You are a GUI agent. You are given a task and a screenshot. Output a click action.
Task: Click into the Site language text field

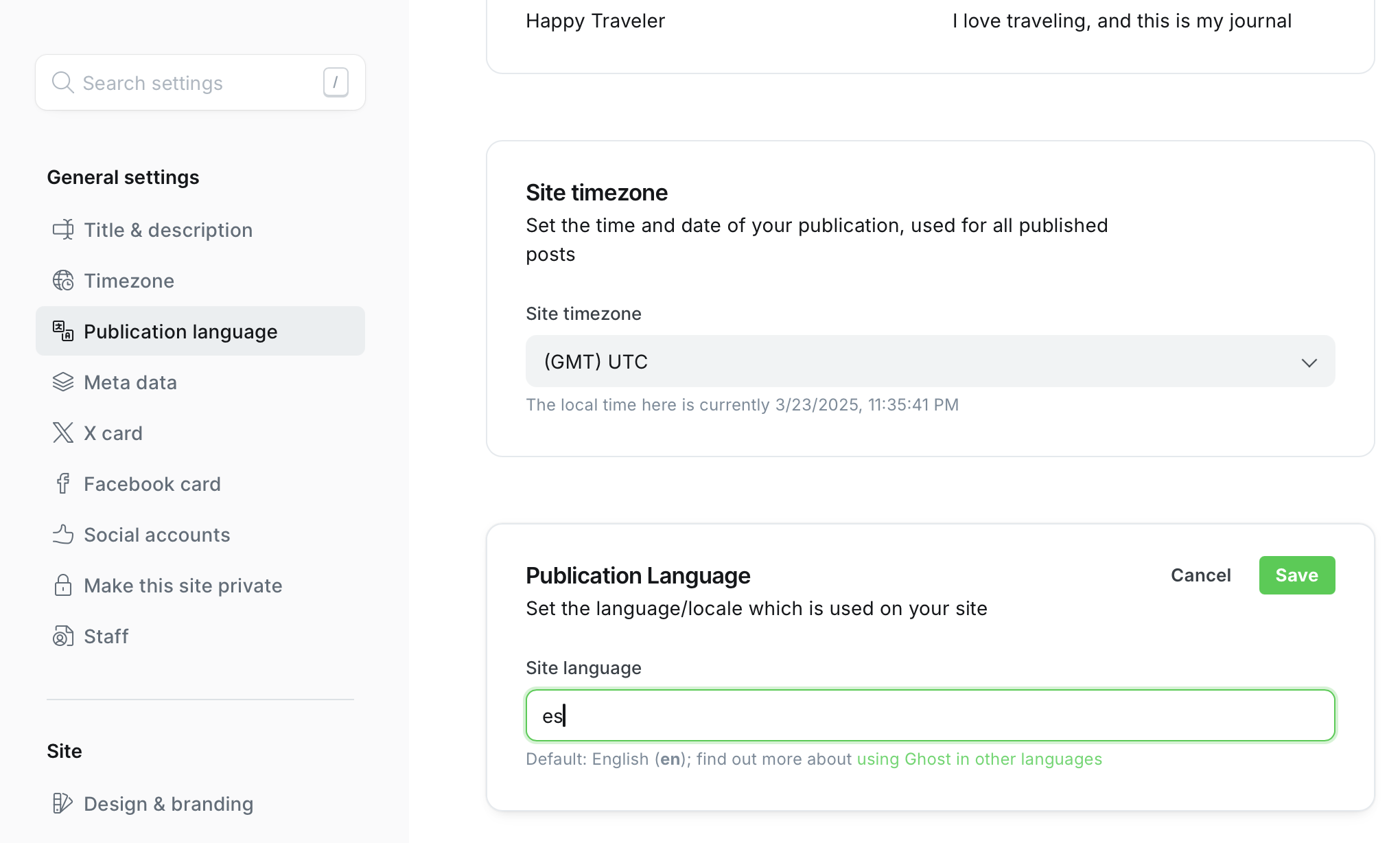tap(930, 715)
